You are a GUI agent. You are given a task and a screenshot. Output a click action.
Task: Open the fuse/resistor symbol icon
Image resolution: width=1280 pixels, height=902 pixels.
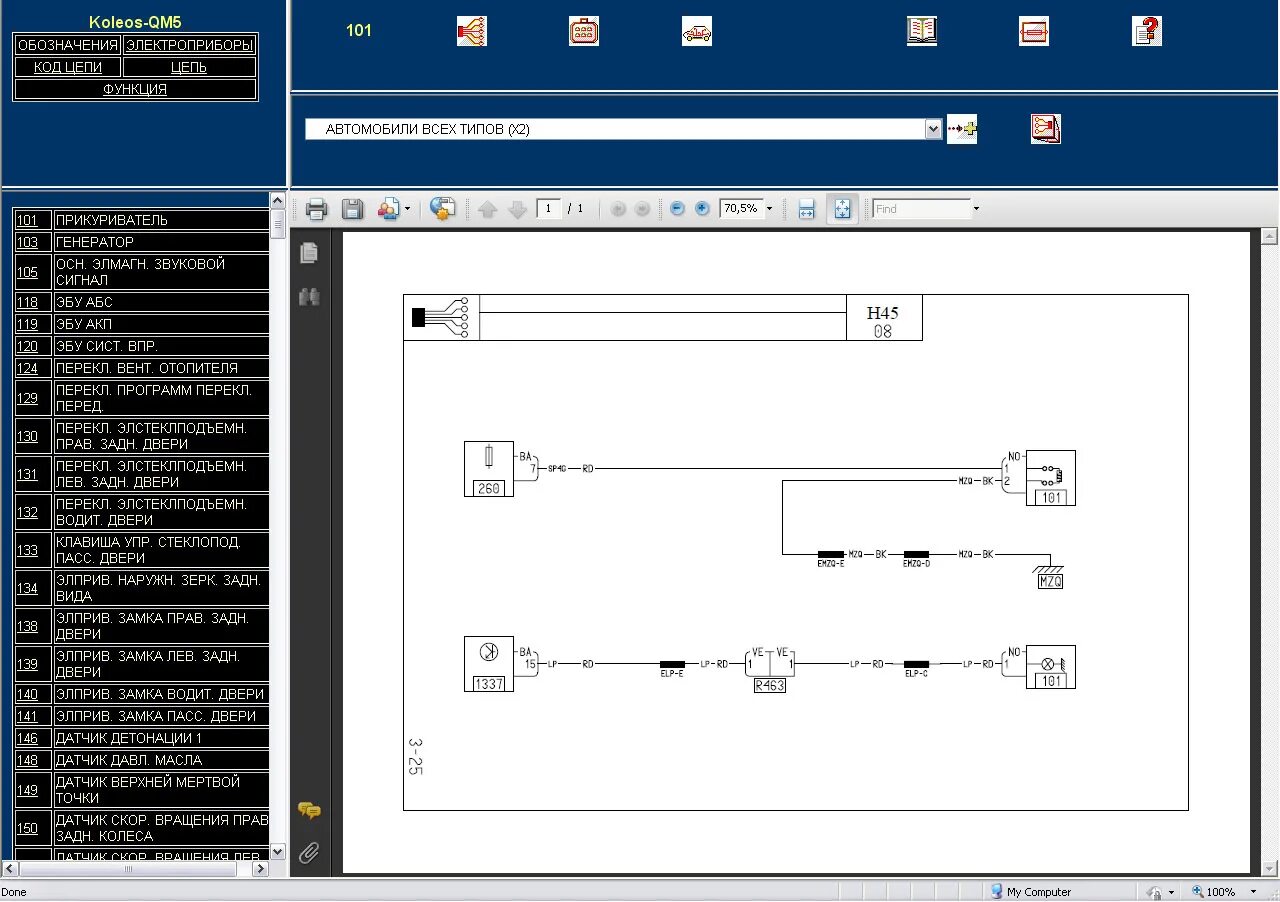pos(1034,31)
